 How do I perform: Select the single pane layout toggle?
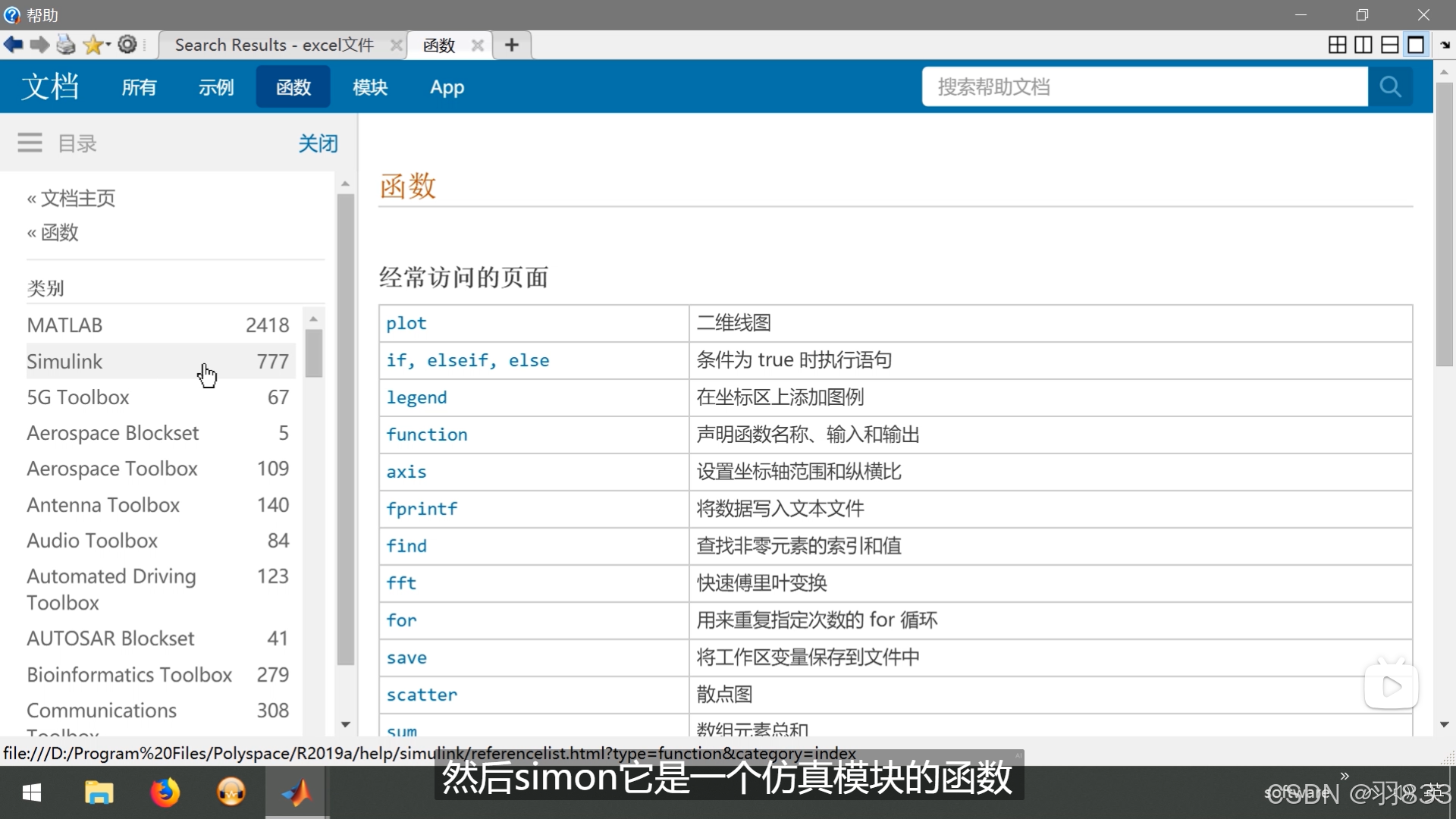point(1415,45)
